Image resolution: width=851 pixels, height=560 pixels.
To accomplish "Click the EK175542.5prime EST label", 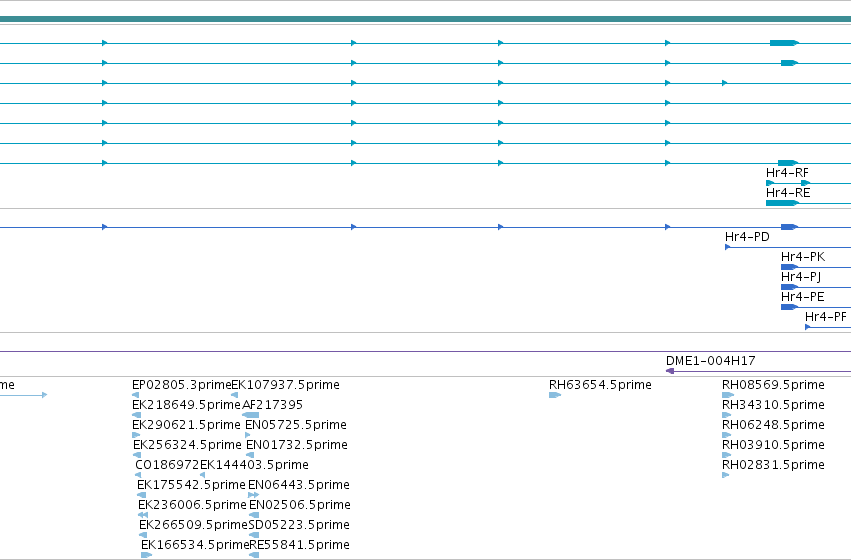I will pyautogui.click(x=192, y=486).
